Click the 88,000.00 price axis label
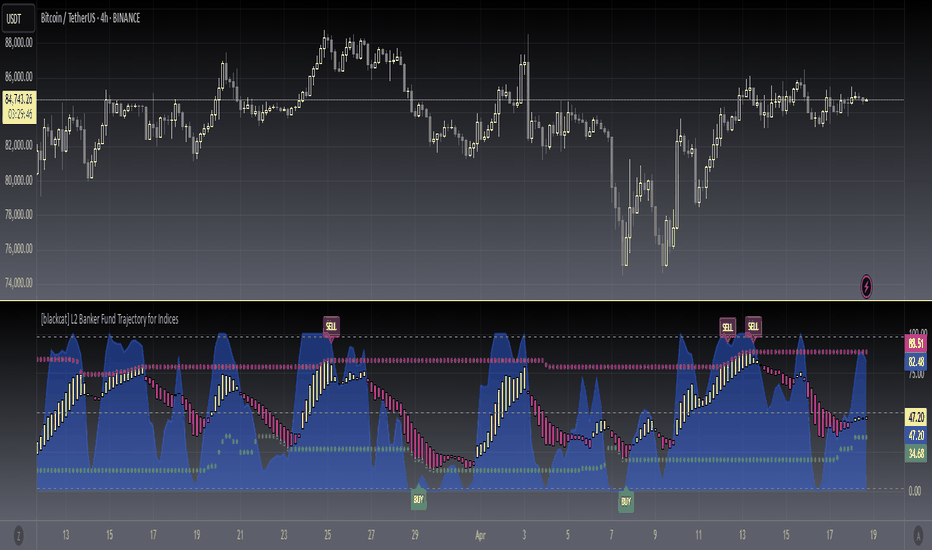 point(18,43)
